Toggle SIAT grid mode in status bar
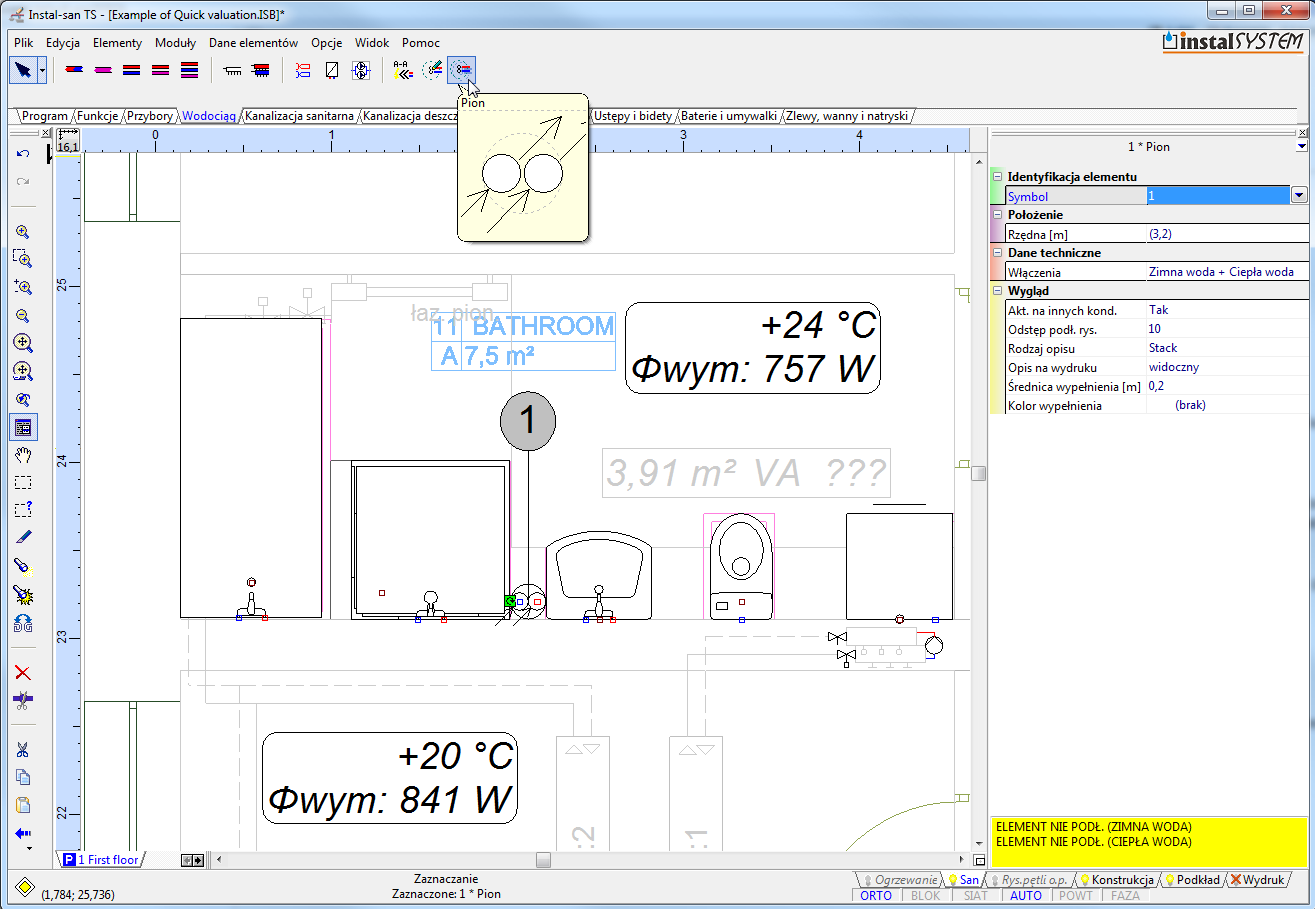Image resolution: width=1315 pixels, height=909 pixels. [976, 896]
